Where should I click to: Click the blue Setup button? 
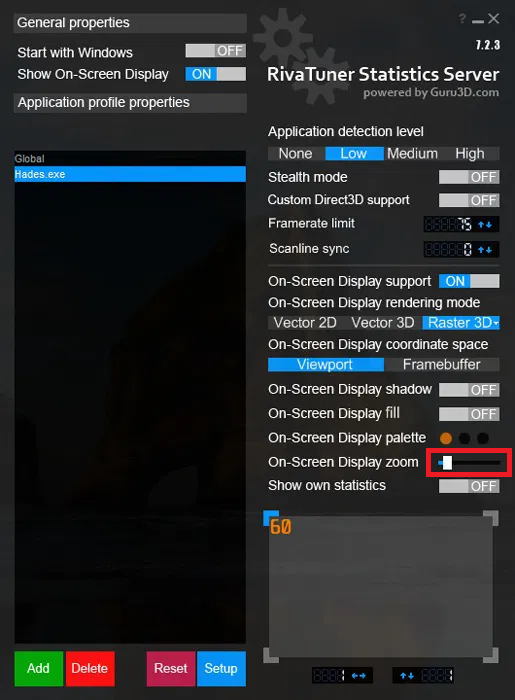pyautogui.click(x=221, y=668)
